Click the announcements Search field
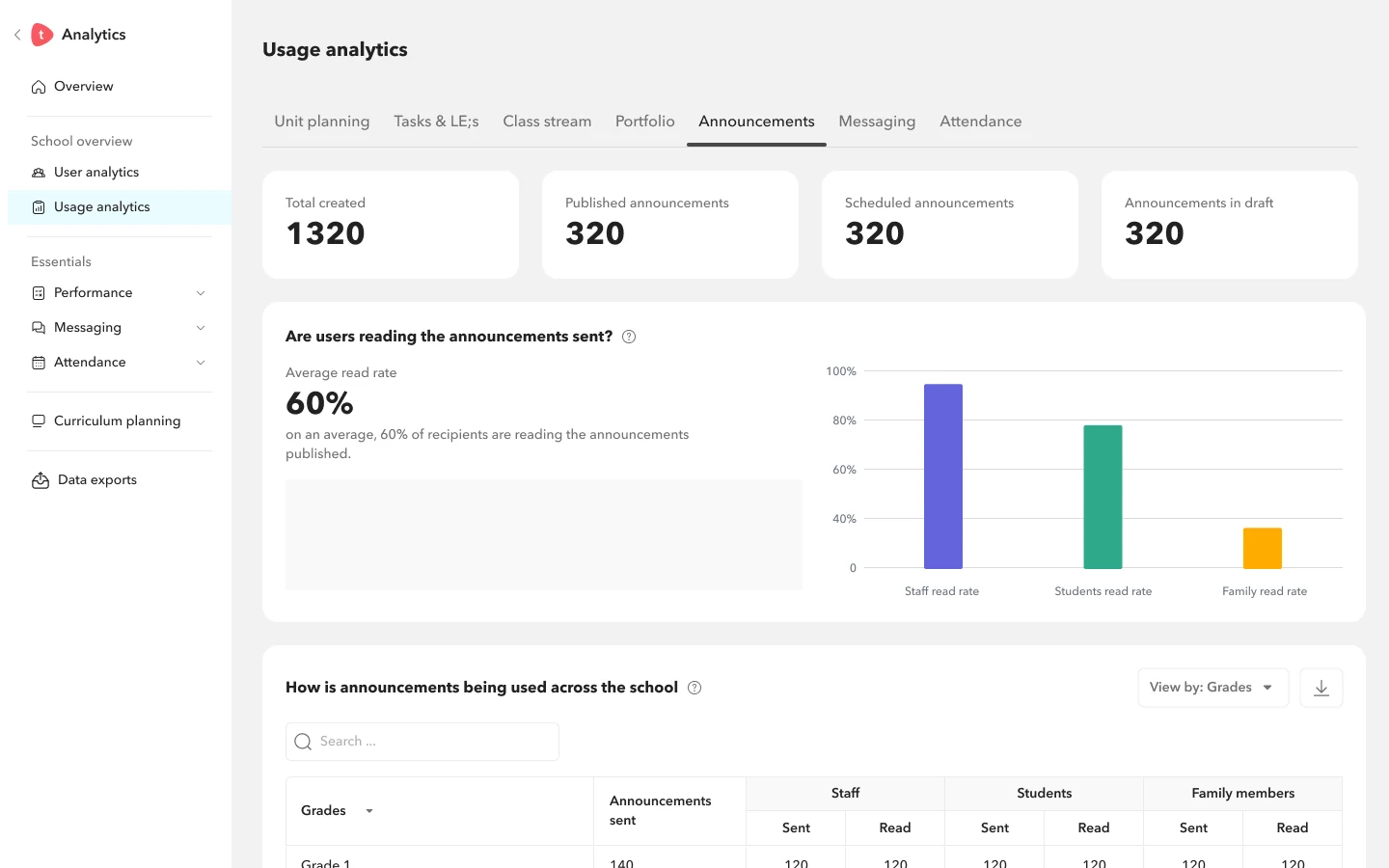Image resolution: width=1389 pixels, height=868 pixels. point(422,742)
